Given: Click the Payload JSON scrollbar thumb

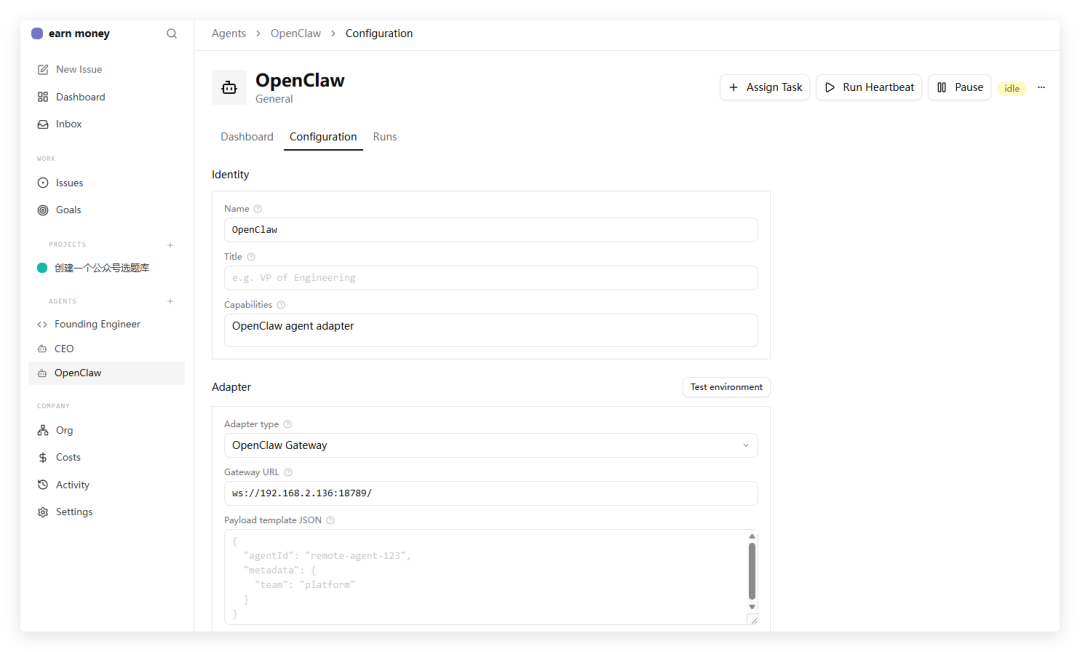Looking at the screenshot, I should click(751, 571).
